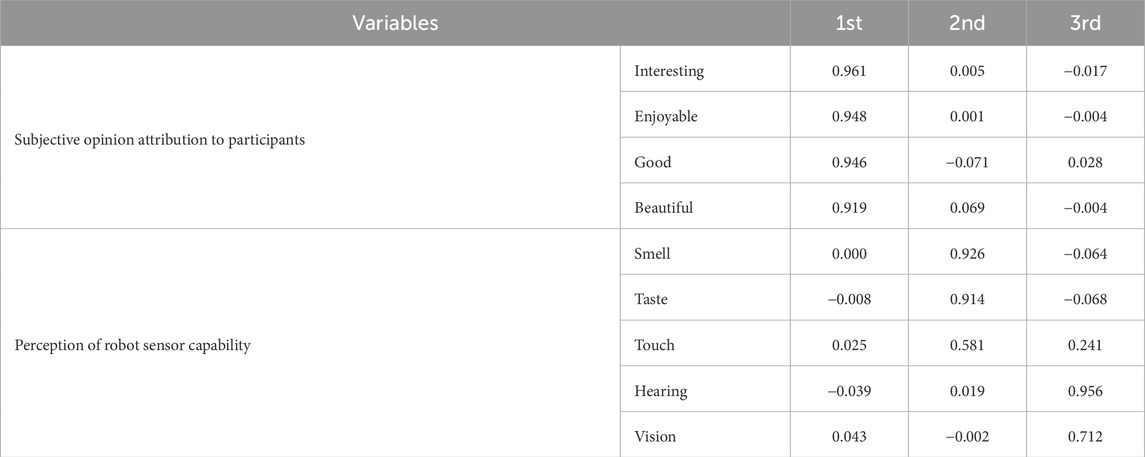Click the Variables column header
Image resolution: width=1145 pixels, height=457 pixels.
point(395,23)
